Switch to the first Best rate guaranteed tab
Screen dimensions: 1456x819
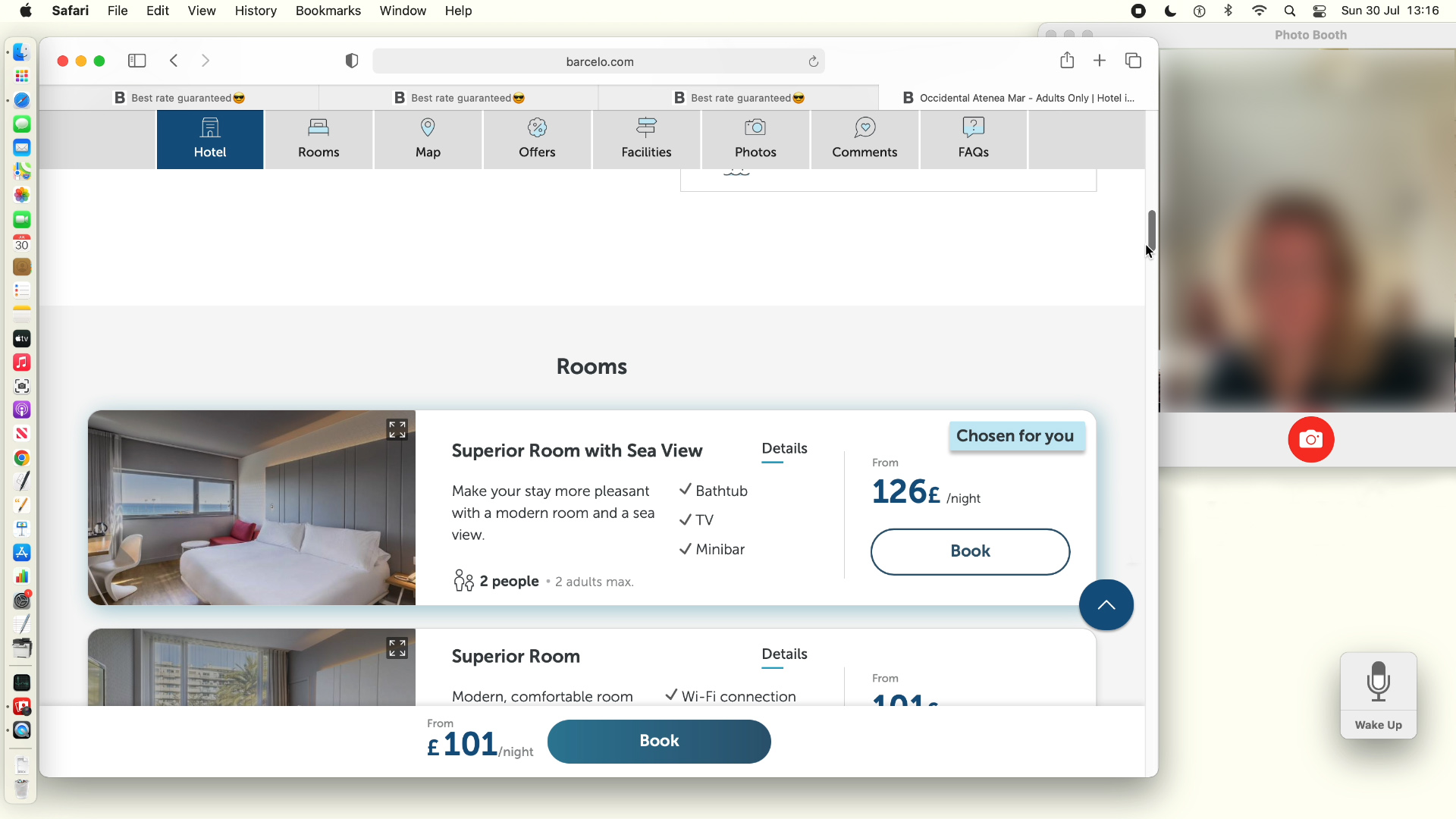(x=179, y=98)
